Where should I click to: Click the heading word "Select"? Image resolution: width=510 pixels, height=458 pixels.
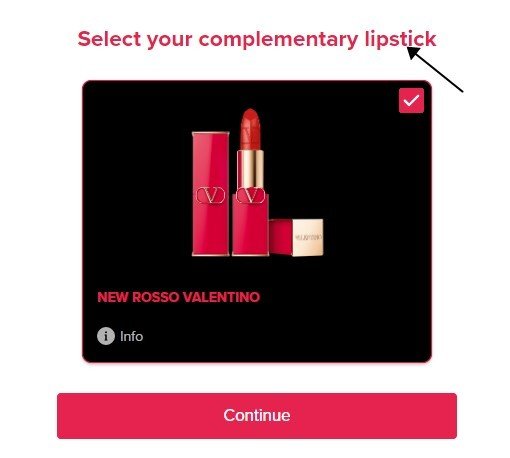pos(109,39)
